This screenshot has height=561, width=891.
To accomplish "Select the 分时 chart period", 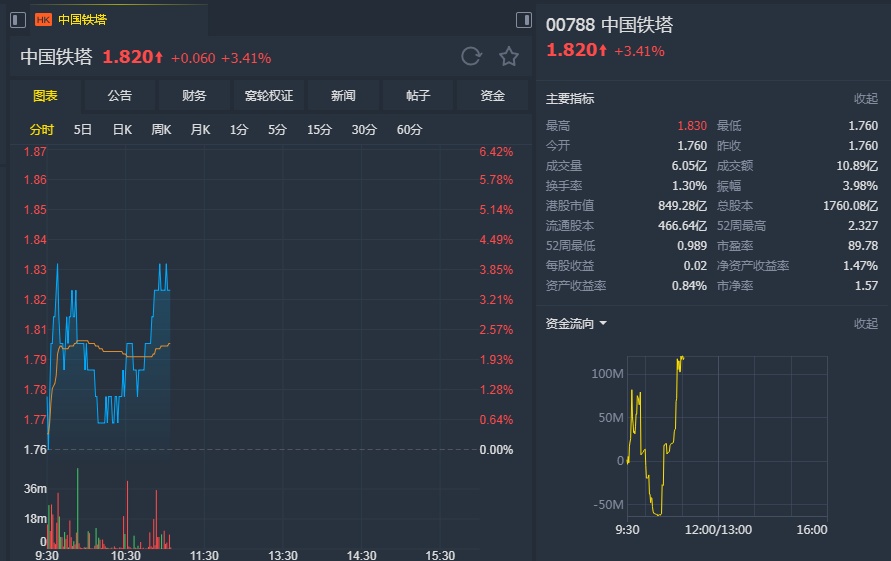I will [x=42, y=129].
